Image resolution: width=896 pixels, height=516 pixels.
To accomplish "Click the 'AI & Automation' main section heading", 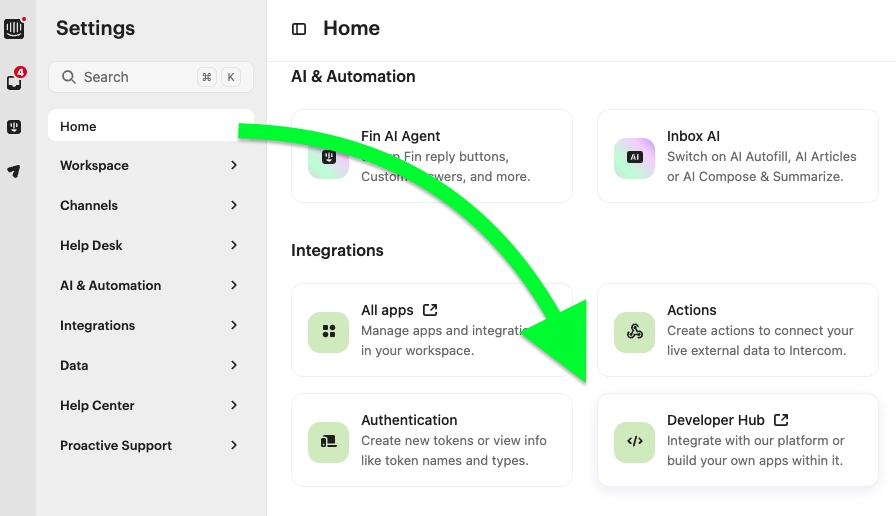I will 353,76.
